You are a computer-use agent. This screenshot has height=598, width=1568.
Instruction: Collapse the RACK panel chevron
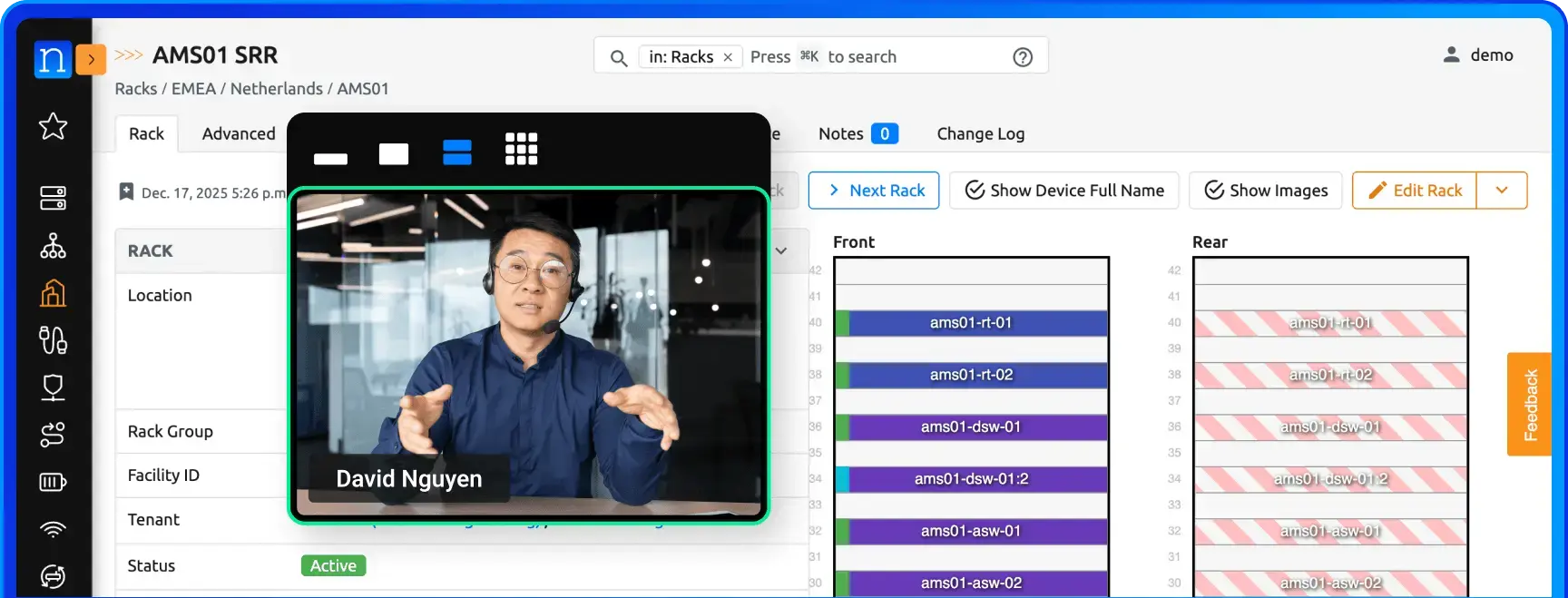(781, 250)
